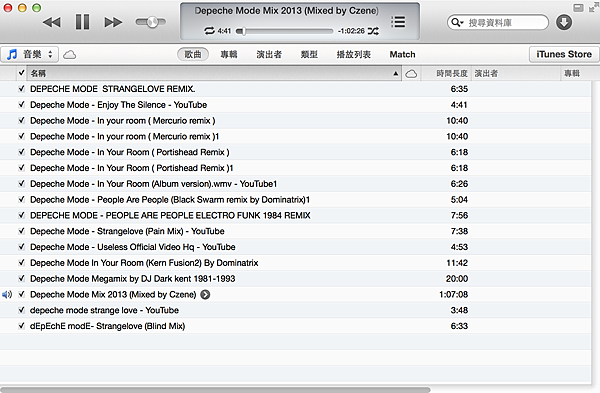Skip to next track button
The height and width of the screenshot is (393, 600).
click(x=113, y=22)
